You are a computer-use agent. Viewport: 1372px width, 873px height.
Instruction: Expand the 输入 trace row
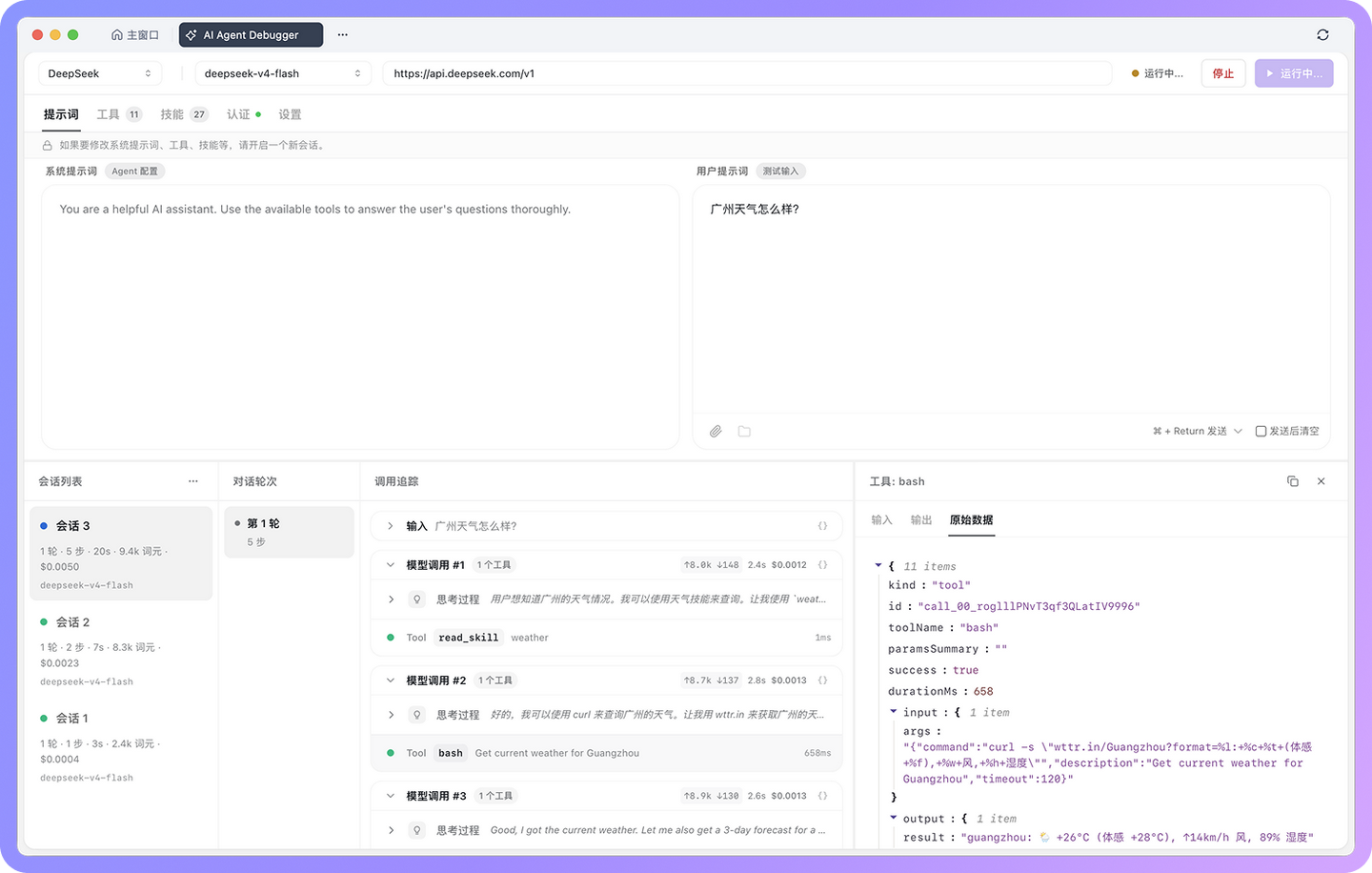point(391,526)
